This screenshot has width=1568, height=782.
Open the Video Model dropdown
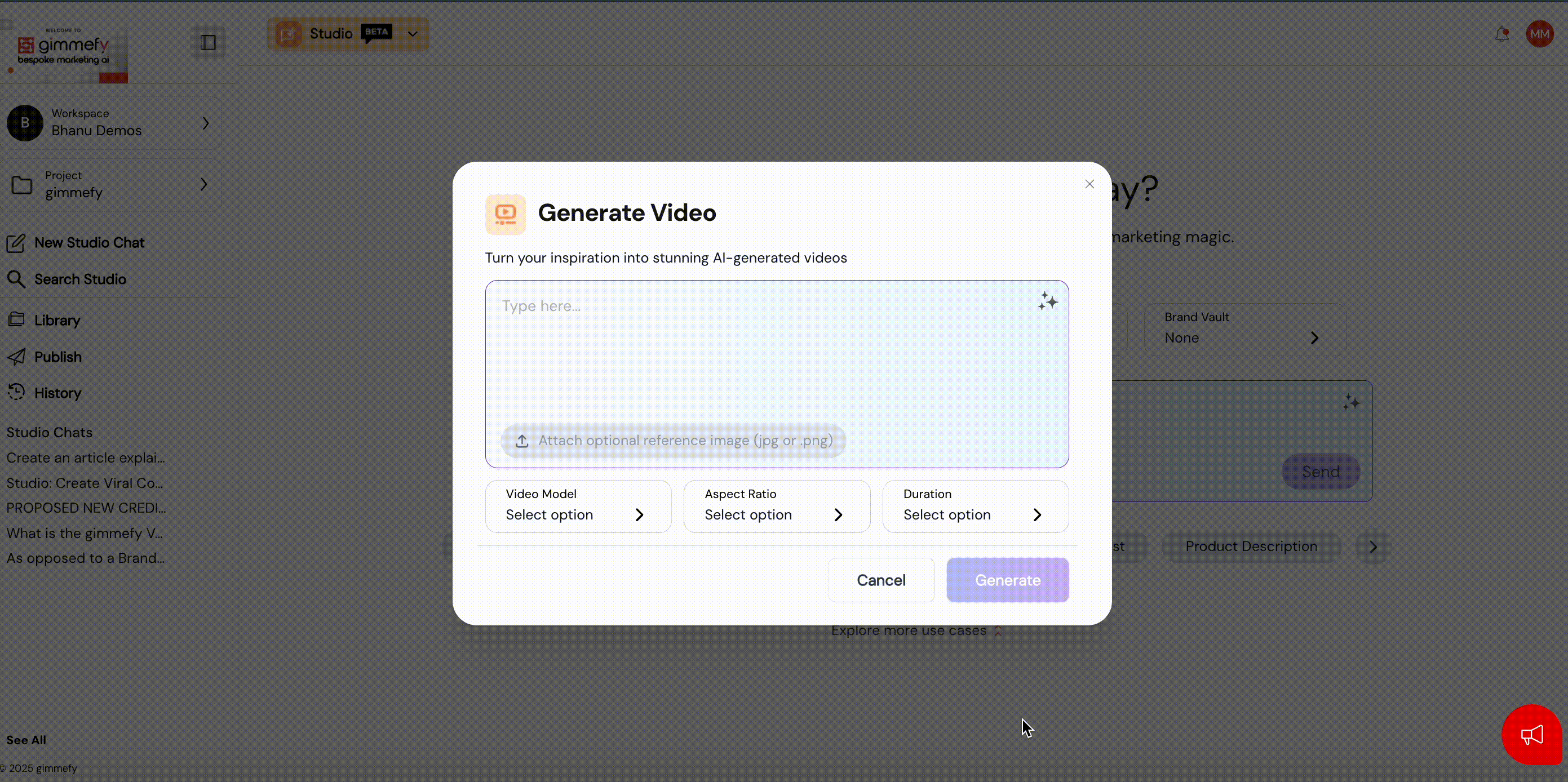pyautogui.click(x=578, y=506)
